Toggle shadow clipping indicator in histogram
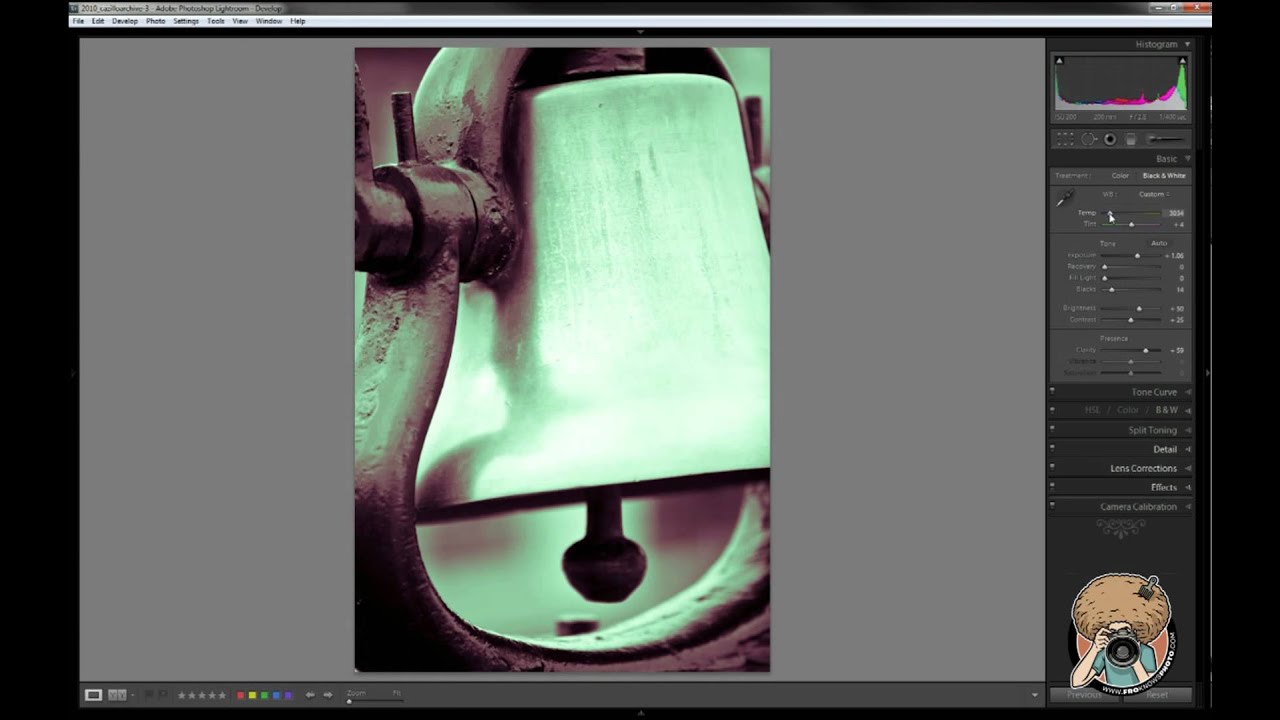The height and width of the screenshot is (720, 1280). click(1059, 61)
